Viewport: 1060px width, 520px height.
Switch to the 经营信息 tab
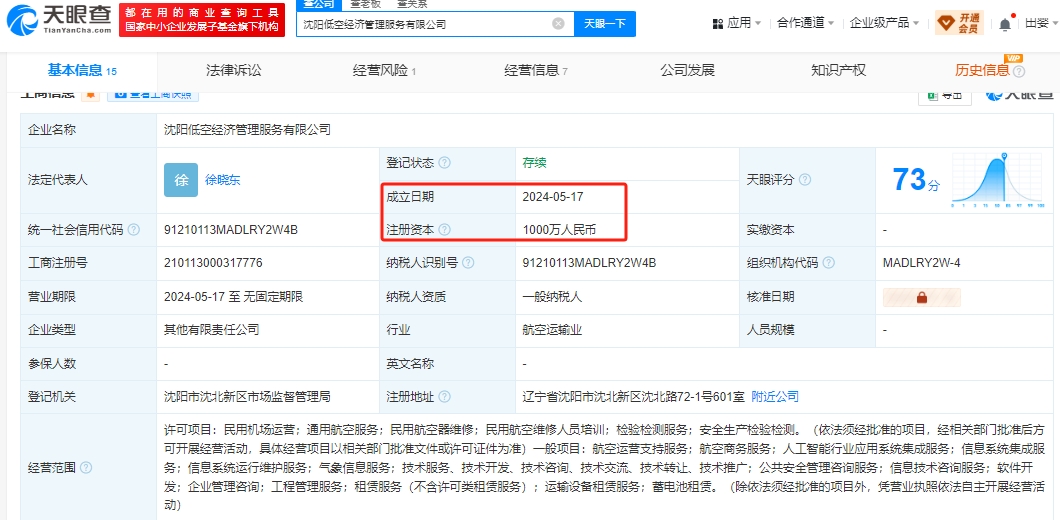pyautogui.click(x=535, y=70)
